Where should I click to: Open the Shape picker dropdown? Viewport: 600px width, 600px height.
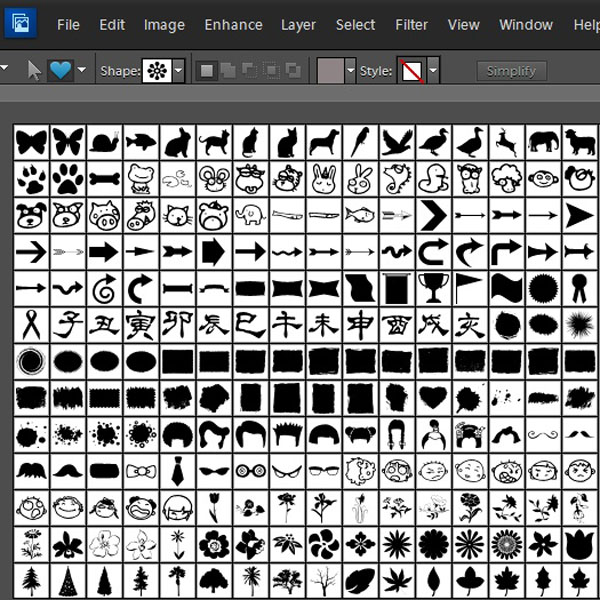178,71
